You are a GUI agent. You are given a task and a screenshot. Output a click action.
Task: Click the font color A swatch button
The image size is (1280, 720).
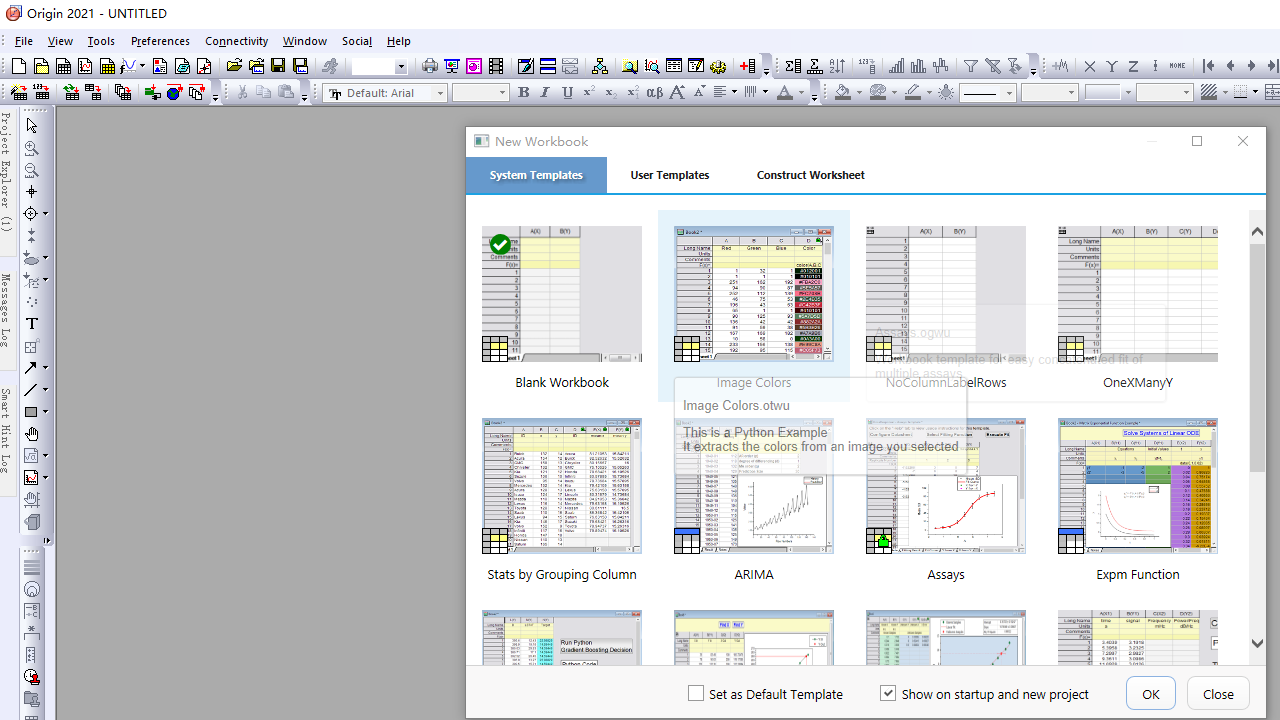point(784,93)
